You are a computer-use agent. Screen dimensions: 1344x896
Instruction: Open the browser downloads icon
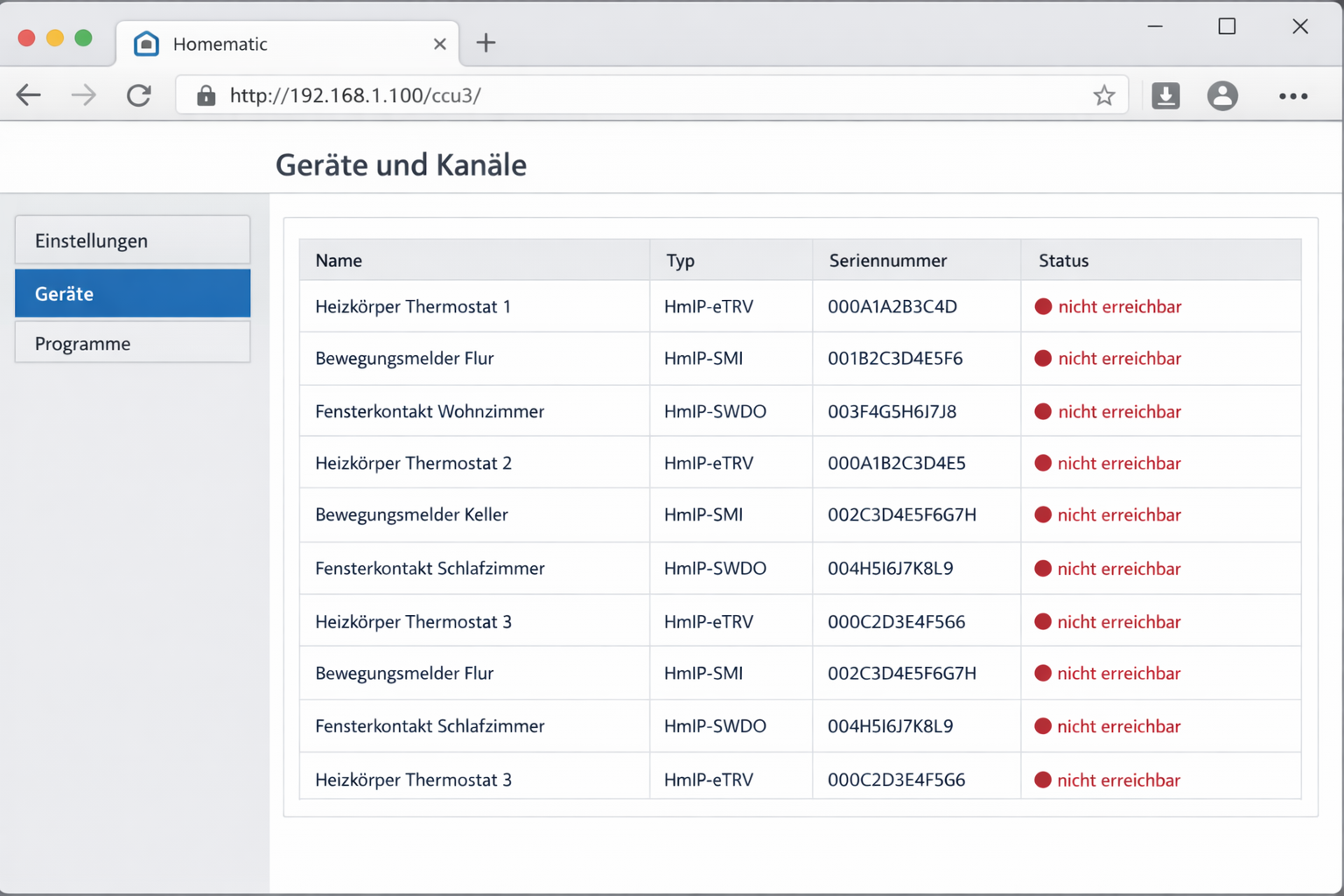[1165, 95]
